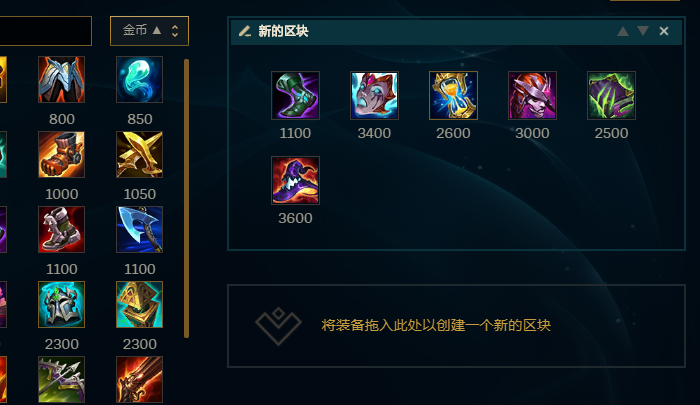
Task: Open the 金币 sort dropdown
Action: point(149,31)
